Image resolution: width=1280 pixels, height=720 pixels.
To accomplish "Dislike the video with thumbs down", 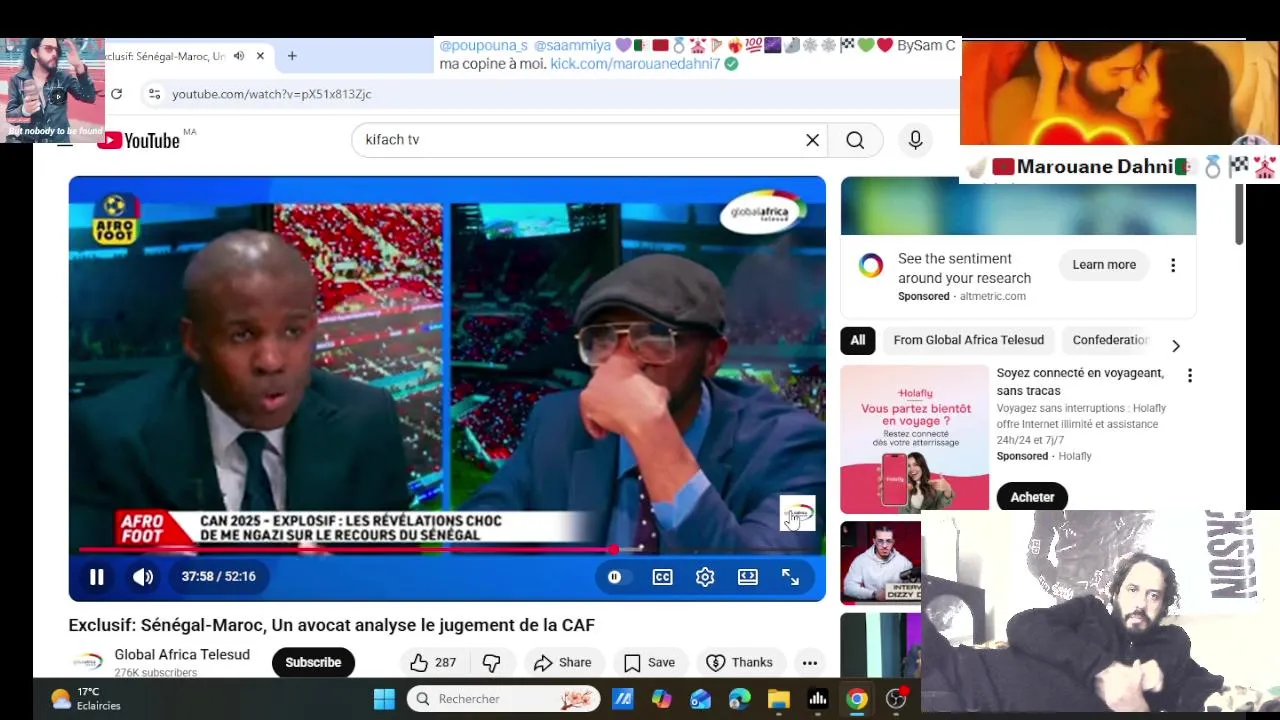I will [x=491, y=662].
